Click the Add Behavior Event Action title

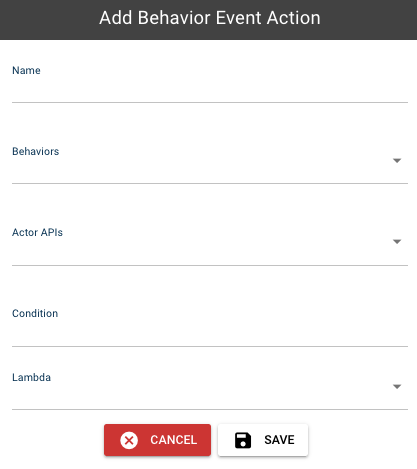210,18
